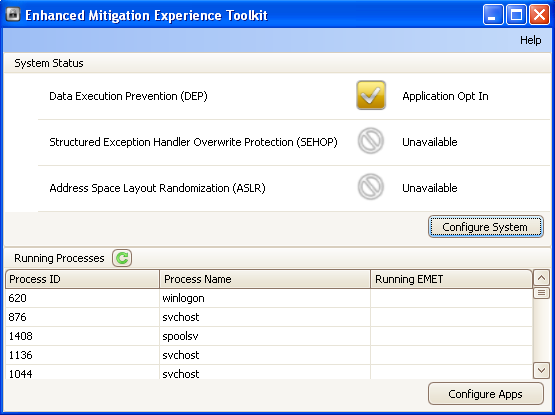The image size is (555, 415).
Task: Select the process with ID 1136
Action: (269, 355)
